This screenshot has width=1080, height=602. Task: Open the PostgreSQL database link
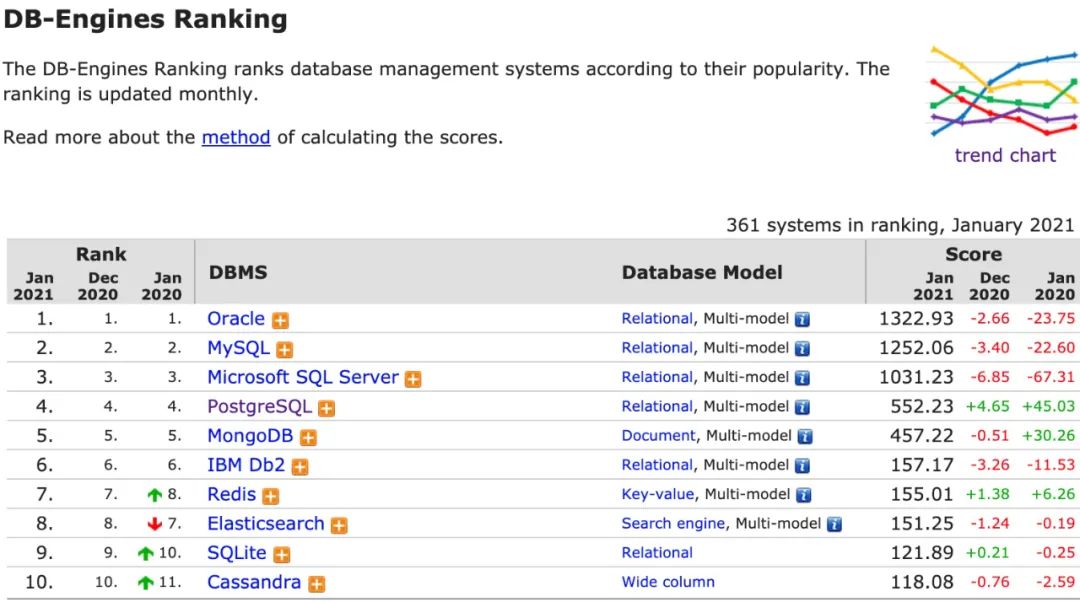tap(259, 407)
